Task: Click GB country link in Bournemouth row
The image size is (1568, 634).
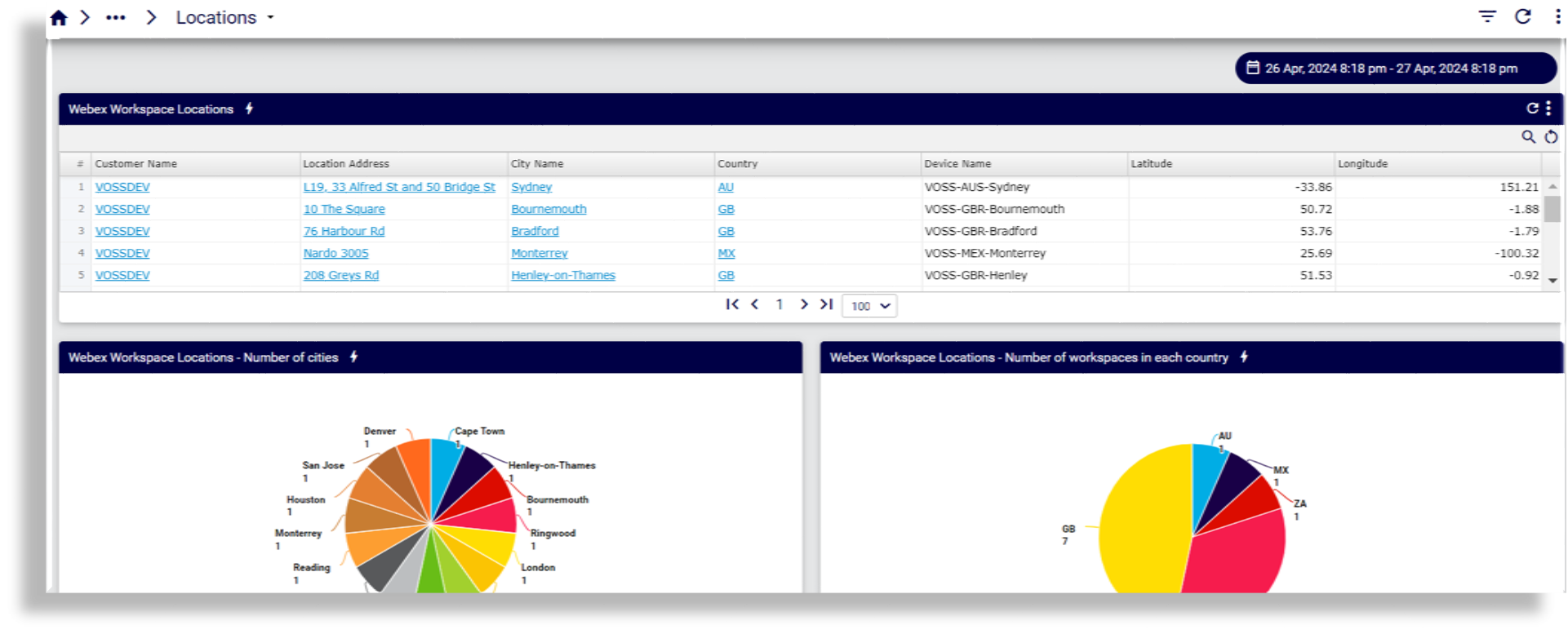Action: 726,209
